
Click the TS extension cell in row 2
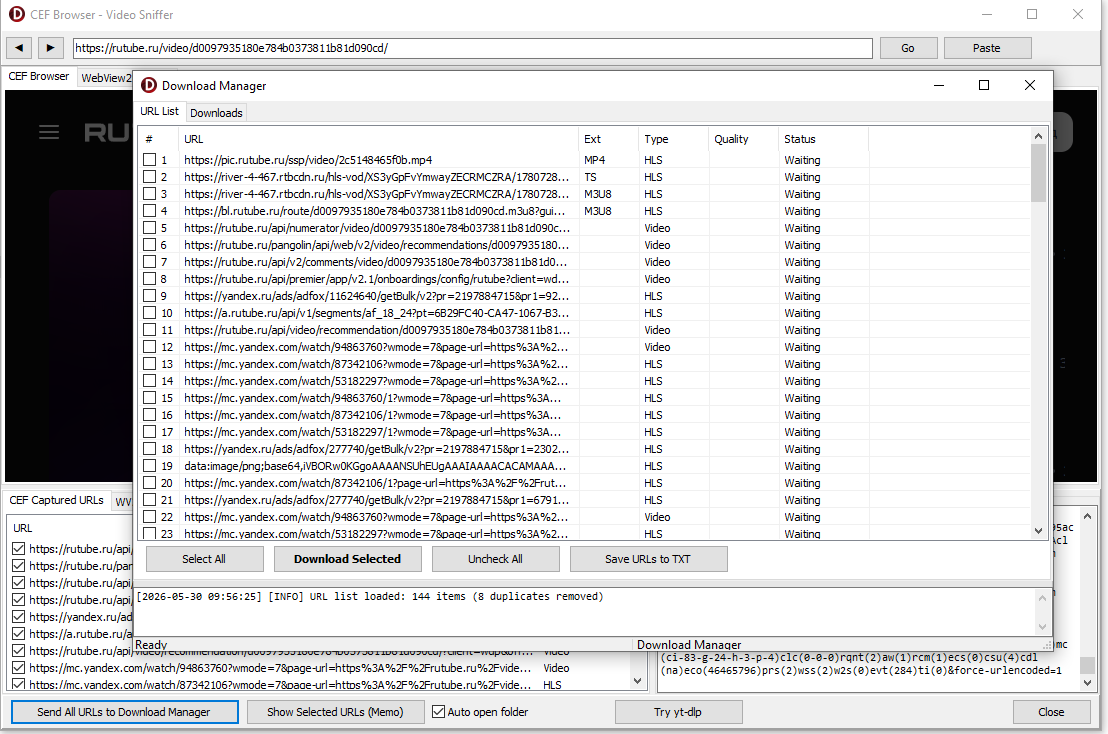590,177
